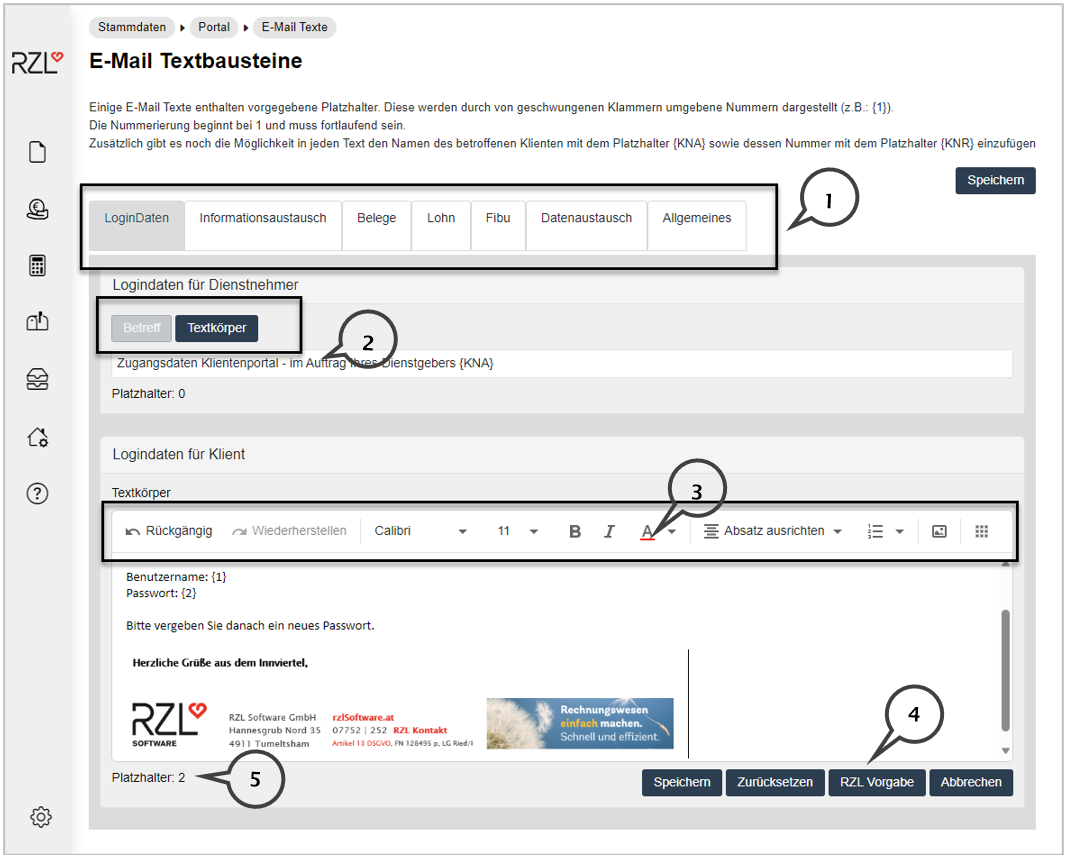Image resolution: width=1065 pixels, height=857 pixels.
Task: Click the document icon in left sidebar
Action: 37,152
